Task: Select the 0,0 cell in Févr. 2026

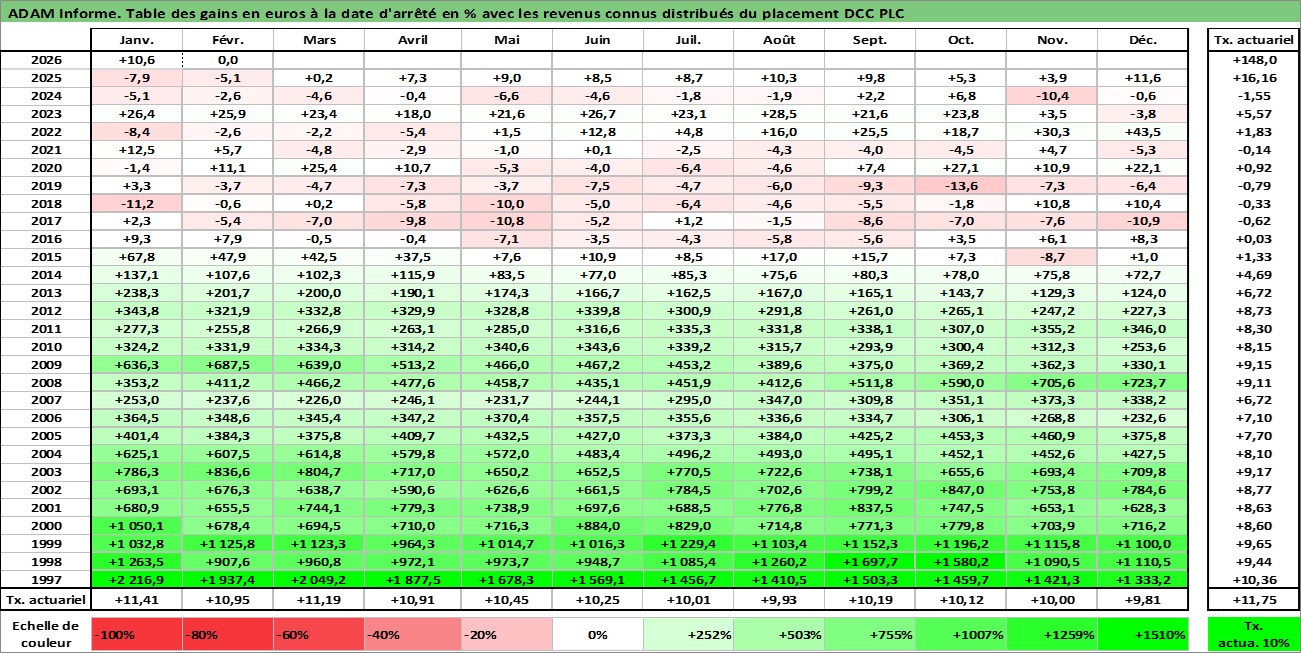Action: [x=228, y=59]
